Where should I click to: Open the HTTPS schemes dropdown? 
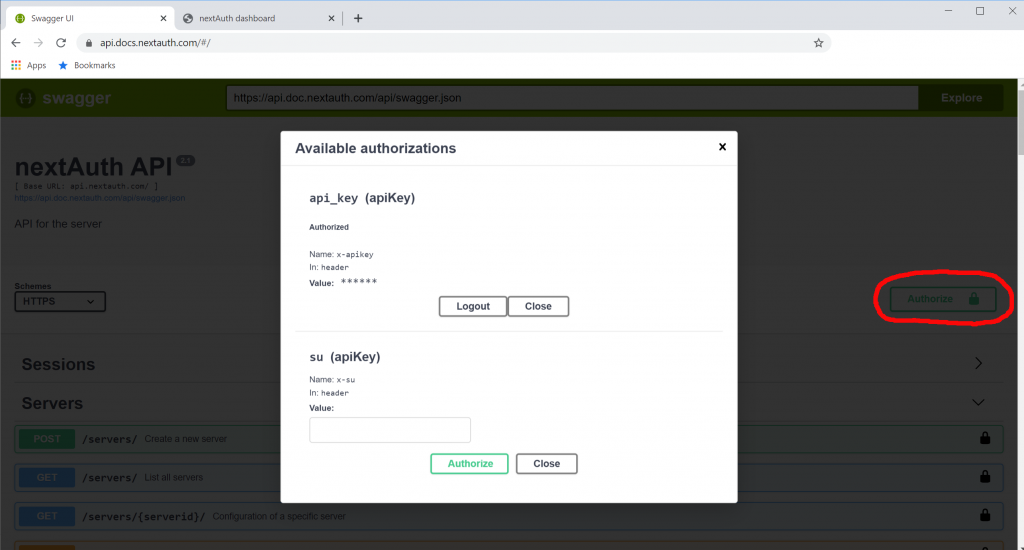[60, 301]
